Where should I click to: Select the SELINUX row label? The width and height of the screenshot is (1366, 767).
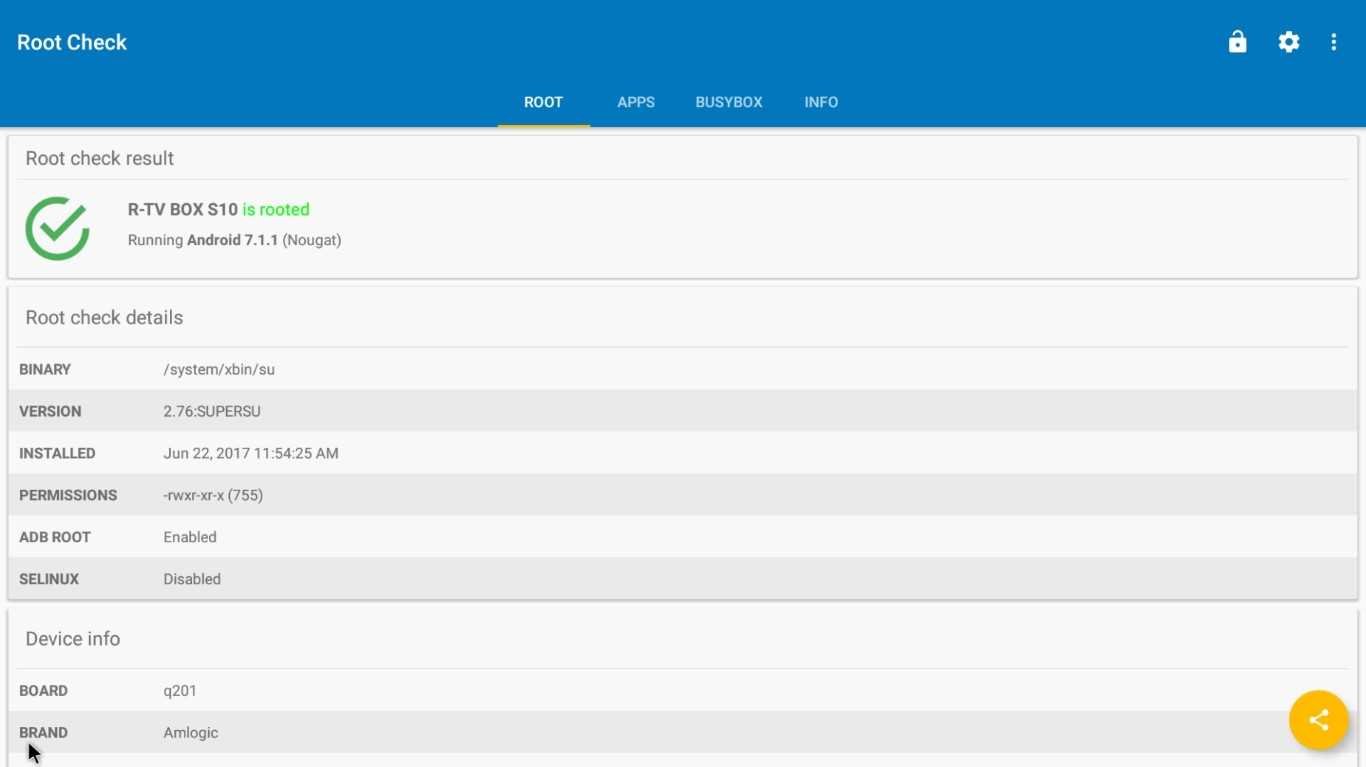point(49,579)
